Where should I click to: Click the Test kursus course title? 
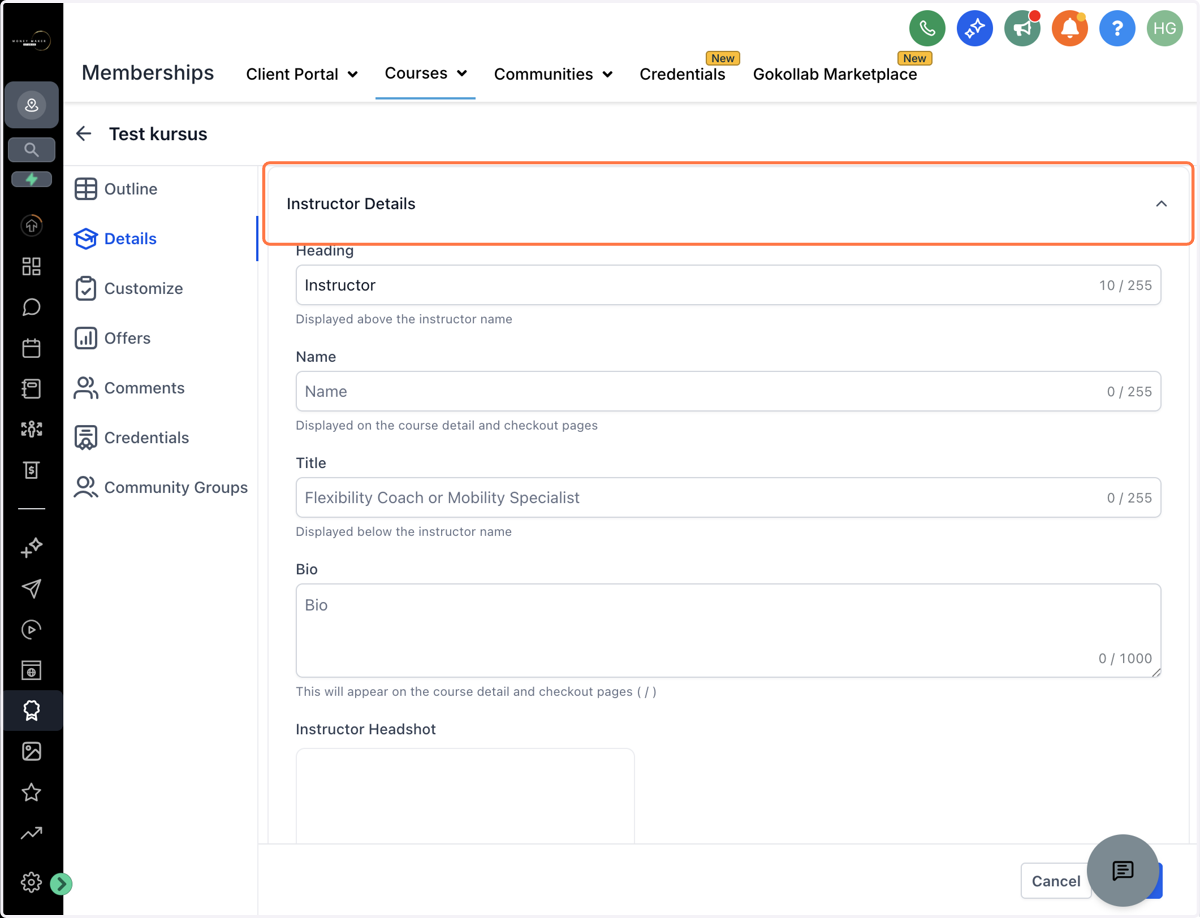pyautogui.click(x=158, y=134)
